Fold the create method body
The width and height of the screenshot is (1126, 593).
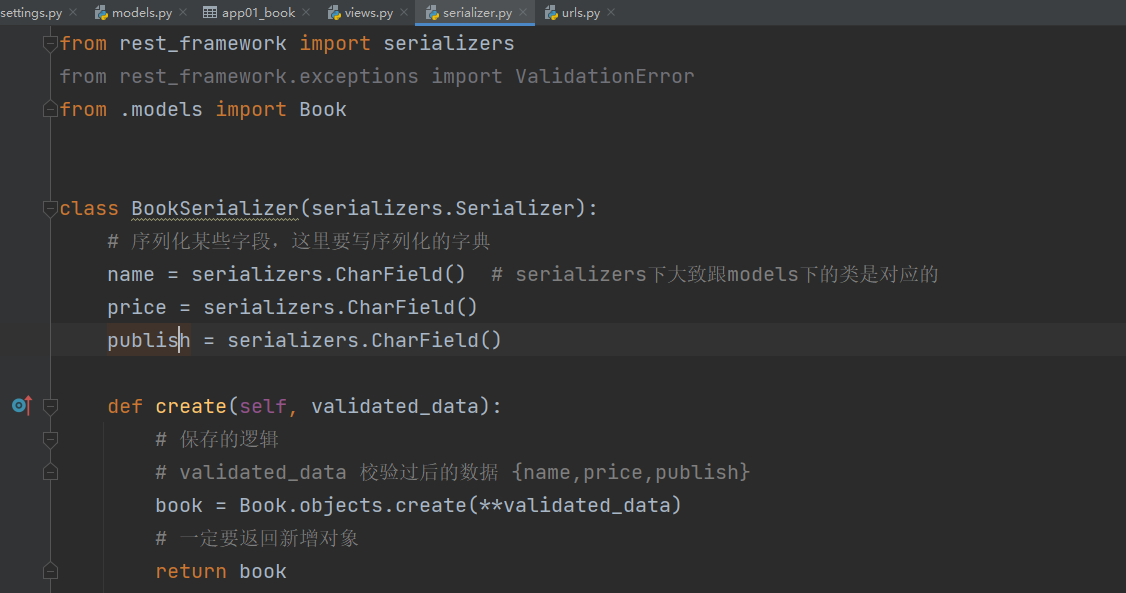point(50,407)
